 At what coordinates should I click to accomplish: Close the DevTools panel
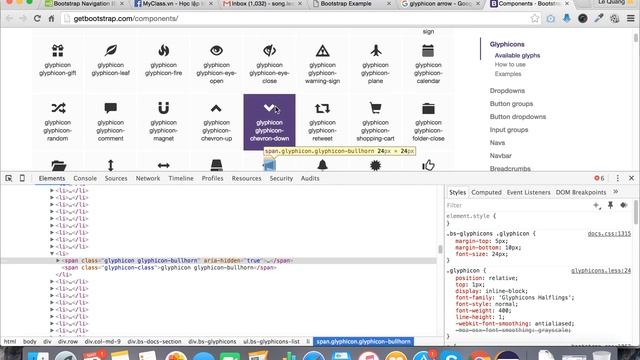(x=631, y=178)
